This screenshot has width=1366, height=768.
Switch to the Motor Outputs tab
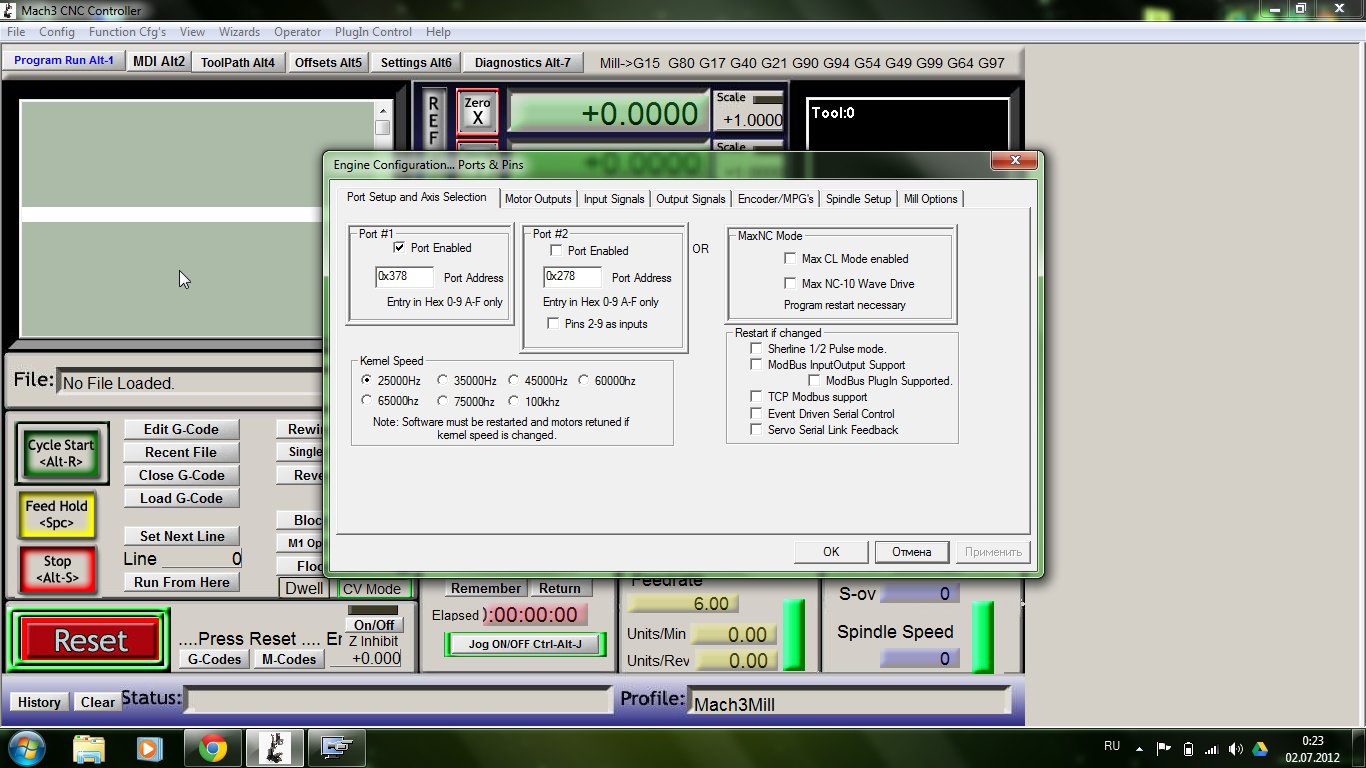[538, 199]
